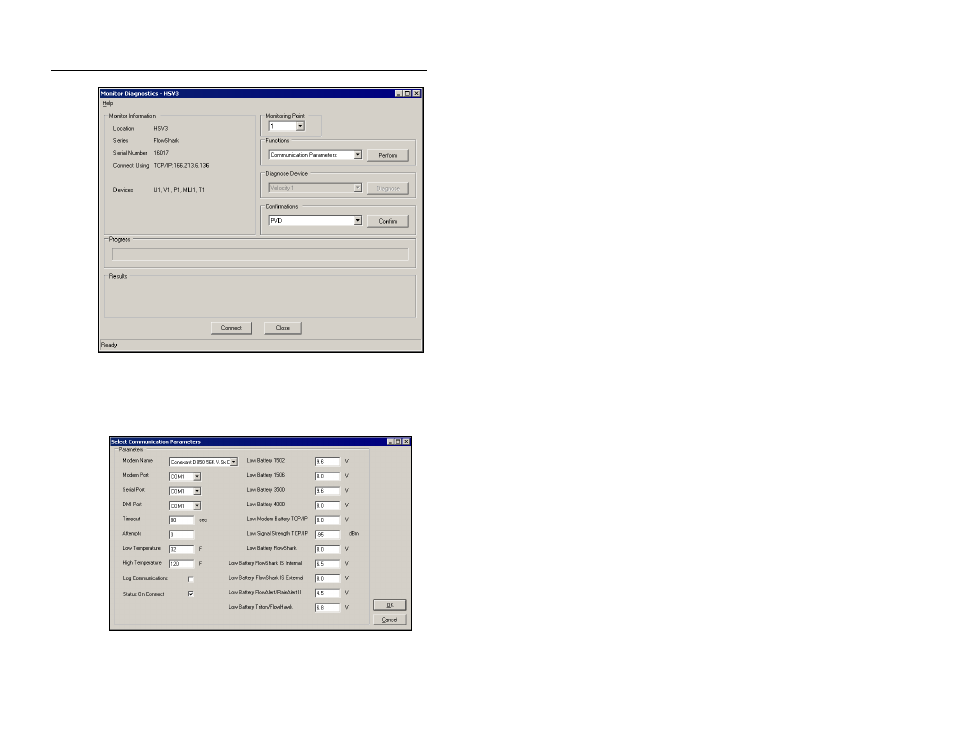Viewport: 954px width, 737px height.
Task: Click the Connect button
Action: tap(231, 328)
